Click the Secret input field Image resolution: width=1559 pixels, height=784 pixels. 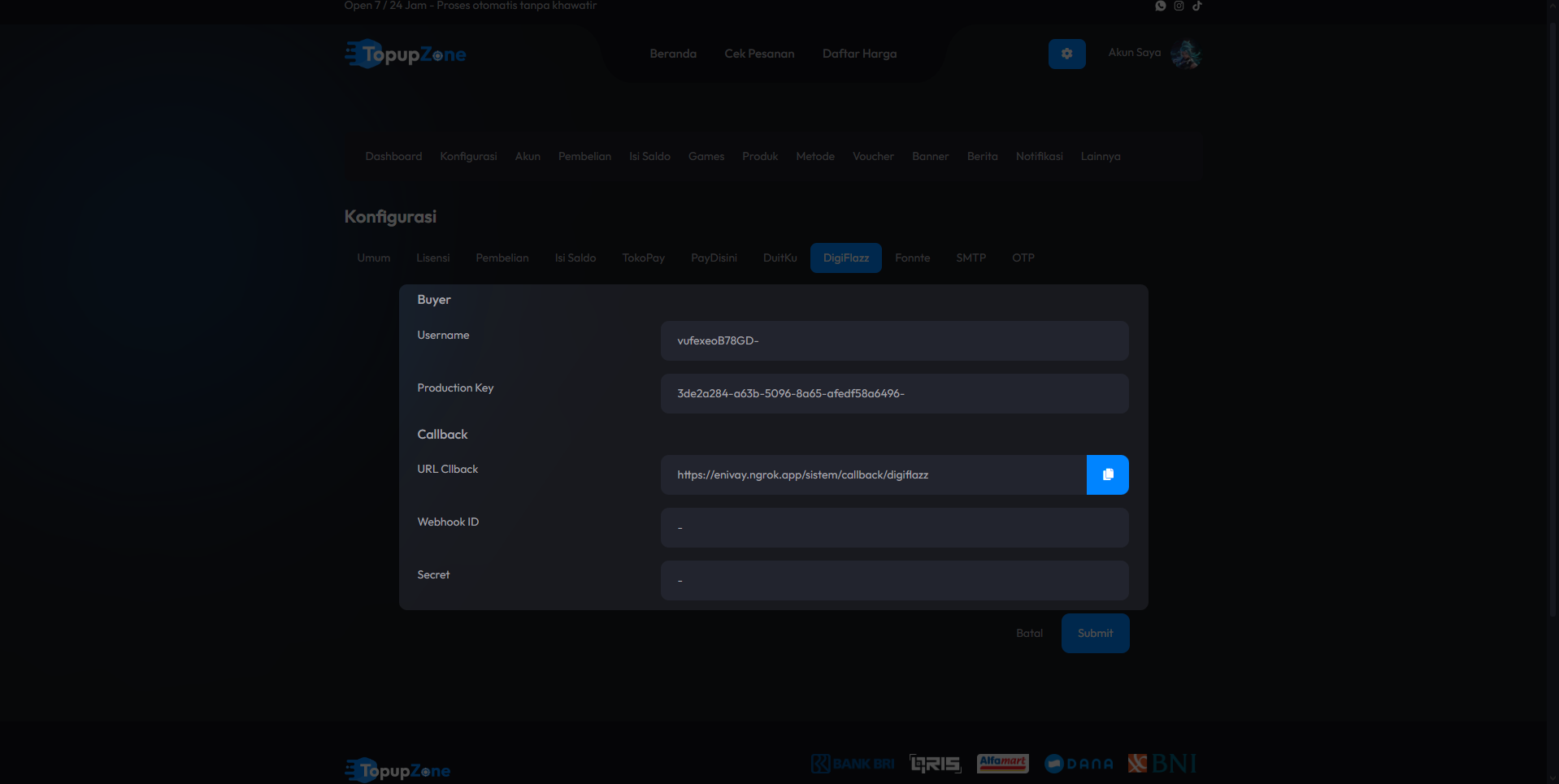coord(894,580)
